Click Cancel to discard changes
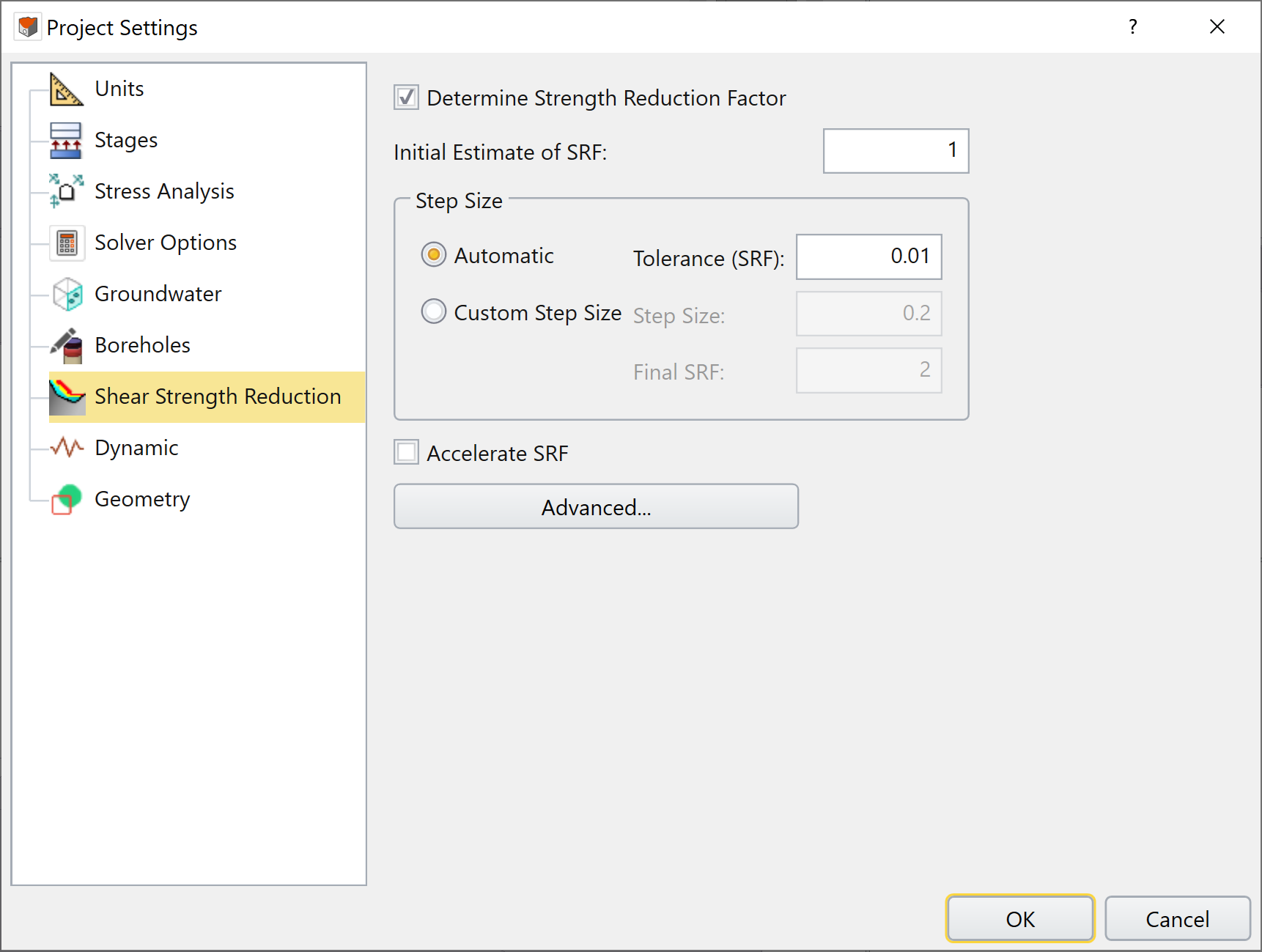 (1178, 918)
